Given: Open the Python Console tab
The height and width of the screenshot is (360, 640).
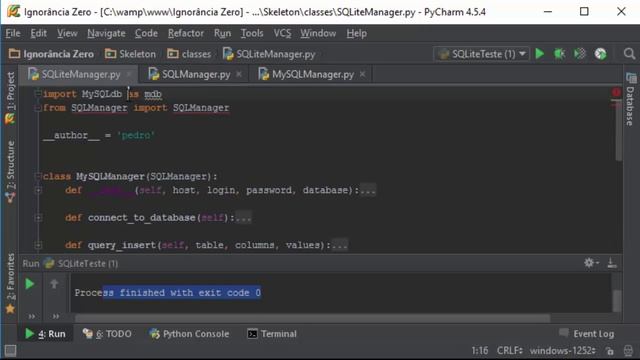Looking at the screenshot, I should point(189,334).
